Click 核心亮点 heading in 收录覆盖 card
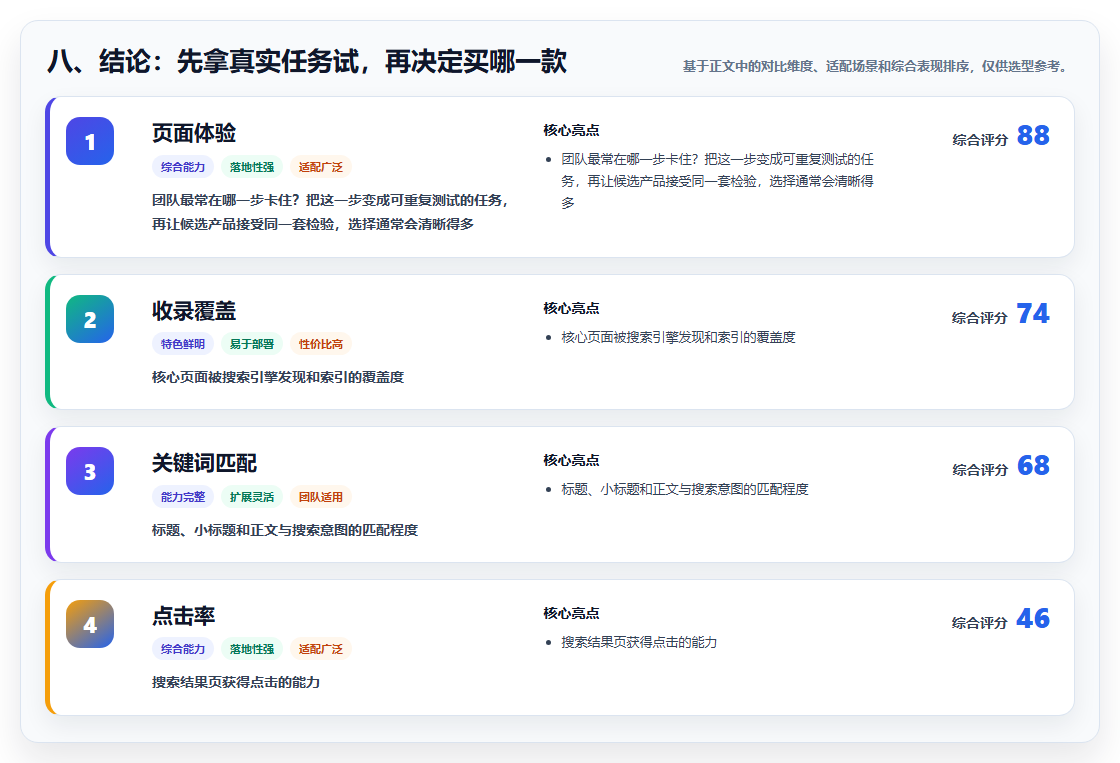1120x763 pixels. (x=571, y=308)
